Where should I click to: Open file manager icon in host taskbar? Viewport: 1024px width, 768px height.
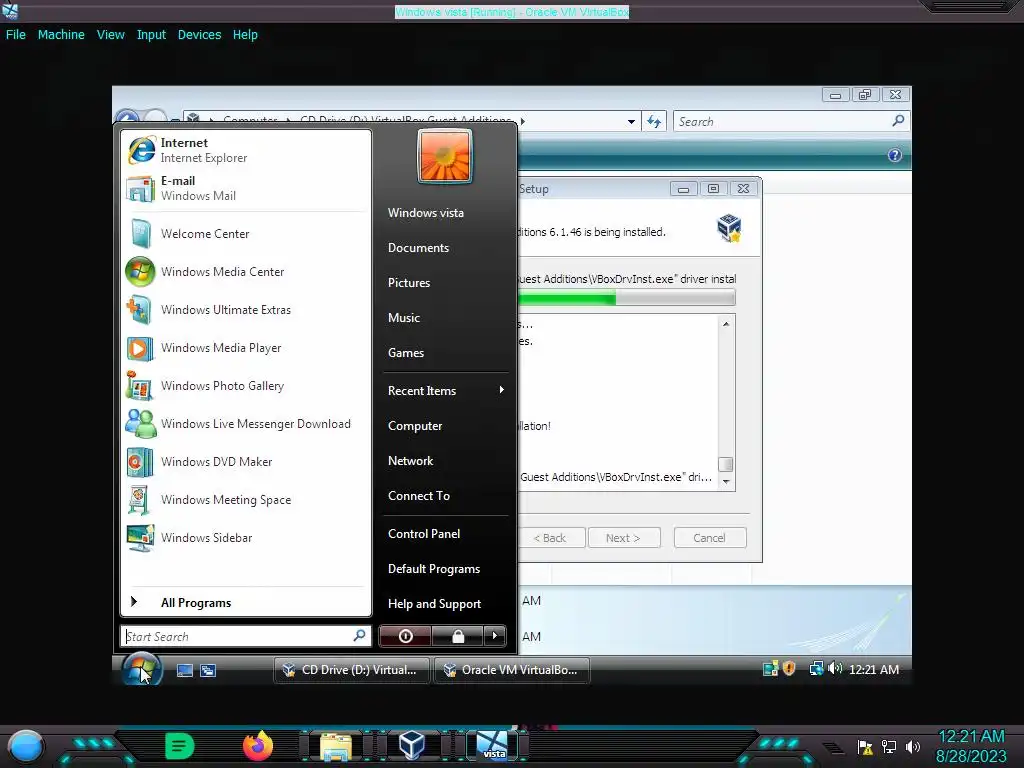336,746
